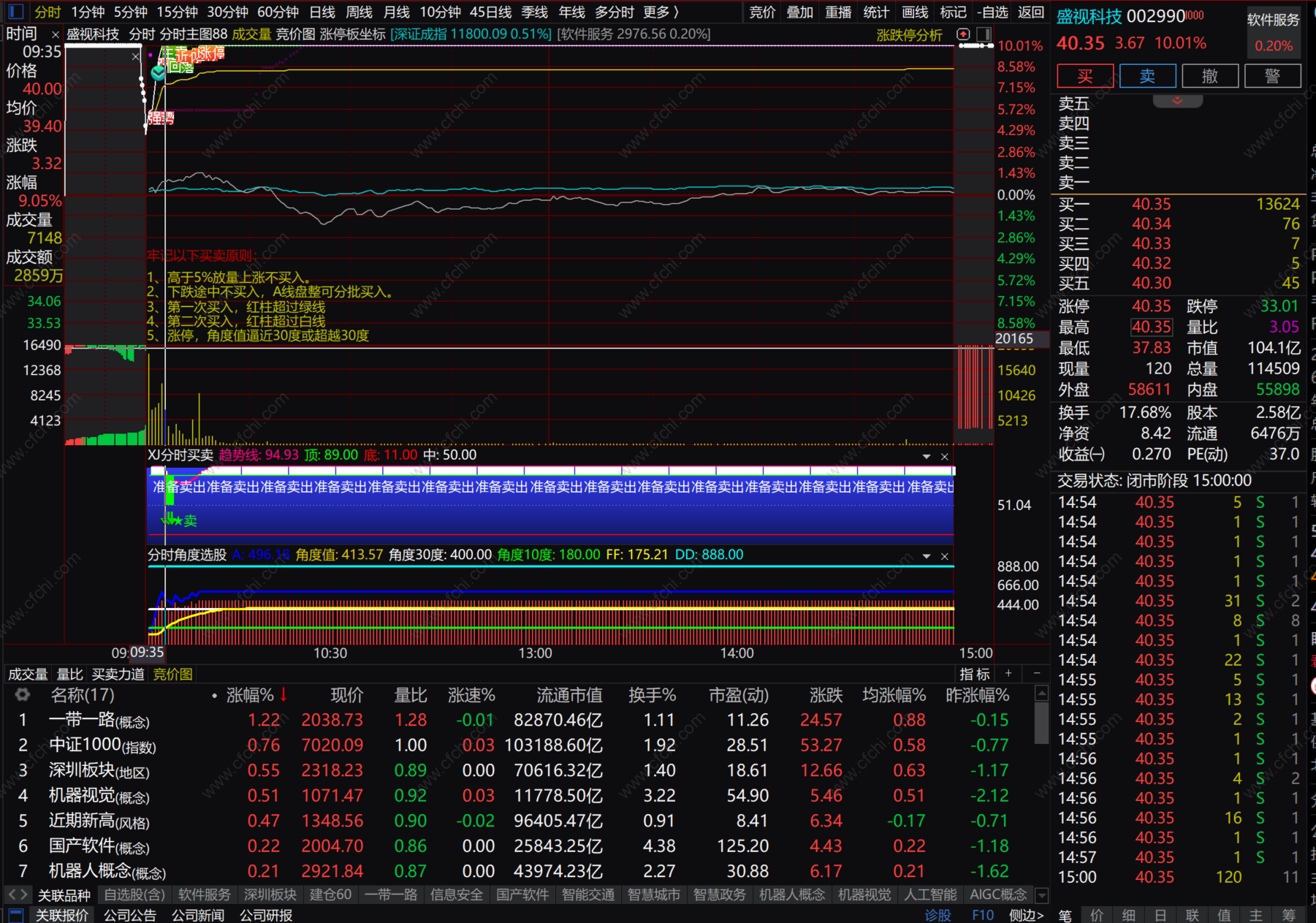Toggle 侧边 sidebar at bottom right
Screen dimensions: 1316x923
click(x=1026, y=915)
